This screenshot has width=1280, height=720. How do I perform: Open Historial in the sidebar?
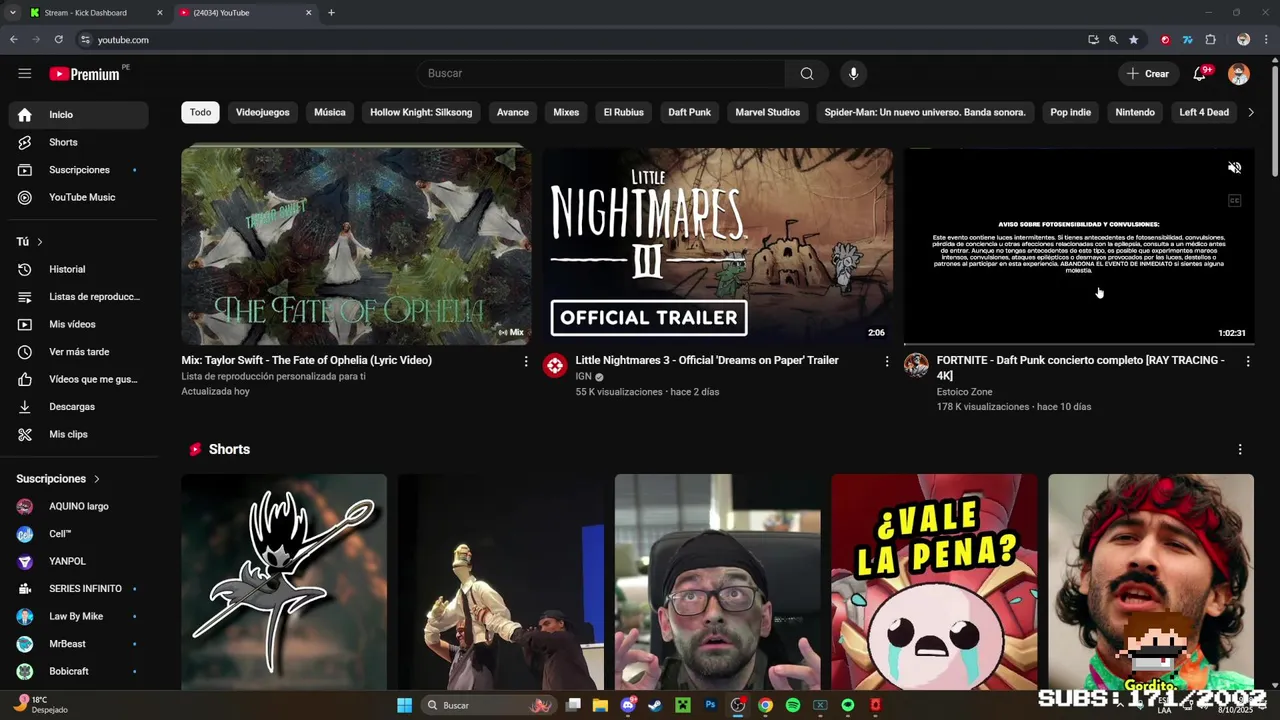click(x=79, y=269)
